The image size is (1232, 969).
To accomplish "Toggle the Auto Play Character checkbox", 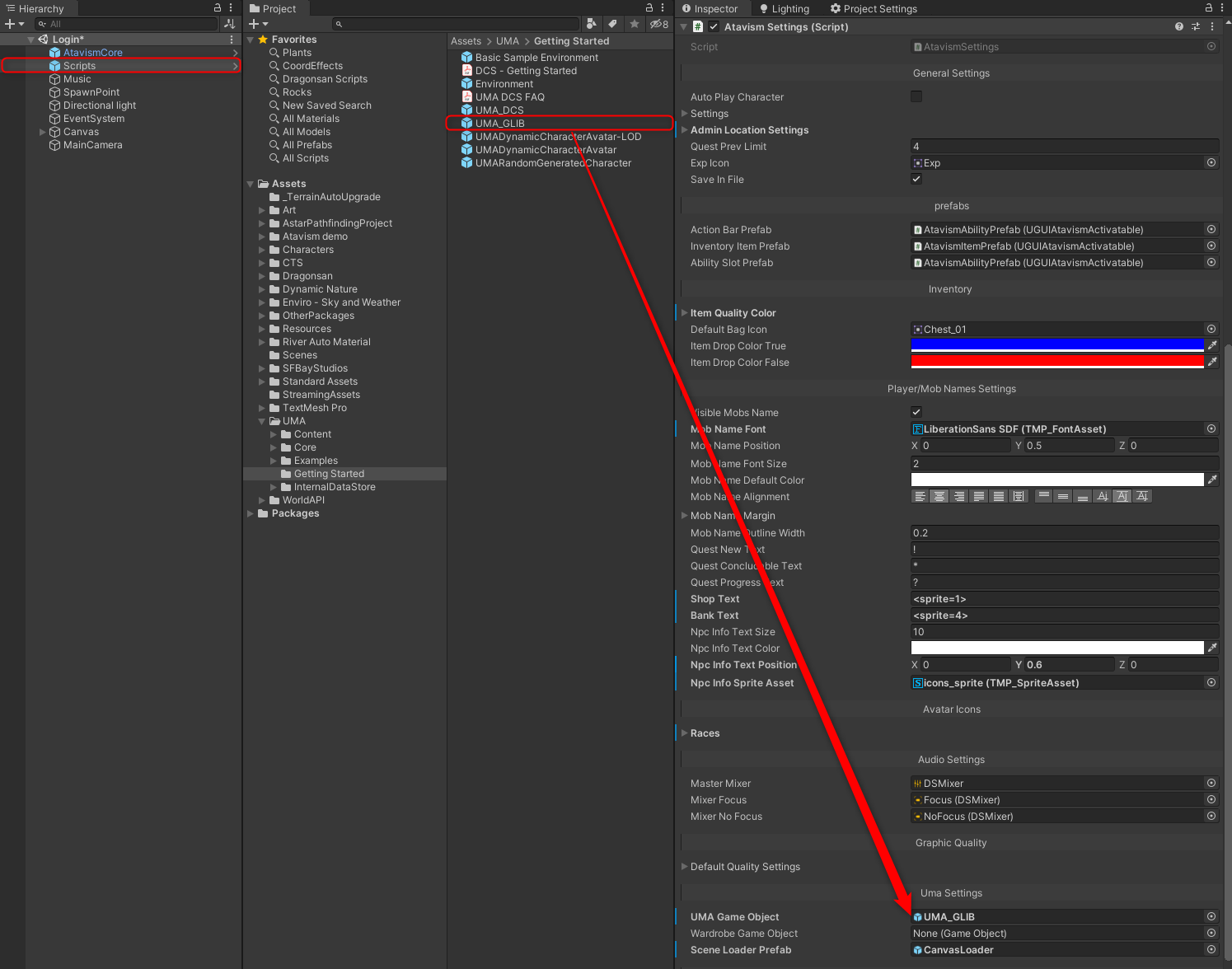I will click(x=916, y=96).
